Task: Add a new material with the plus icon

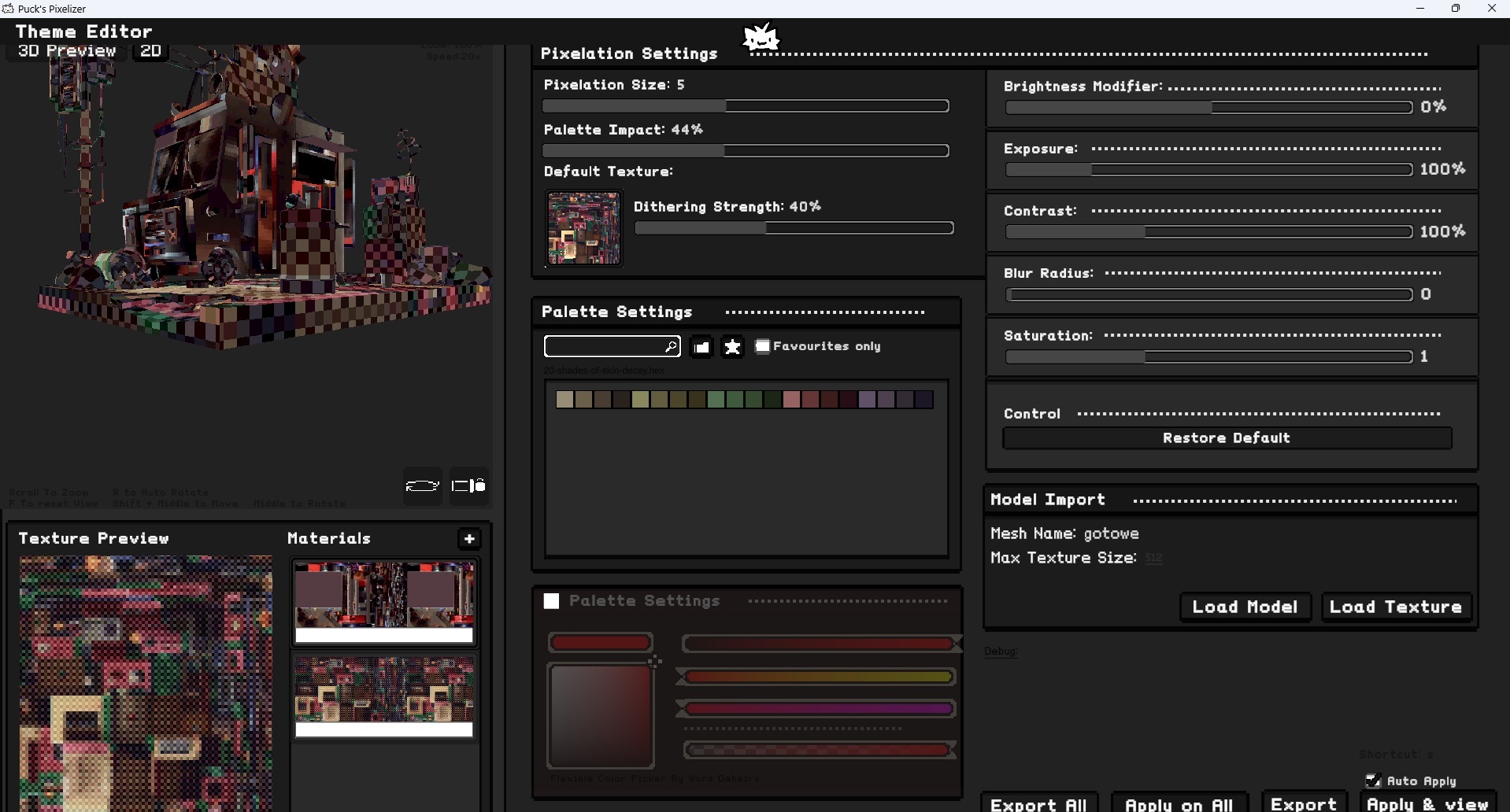Action: click(470, 539)
